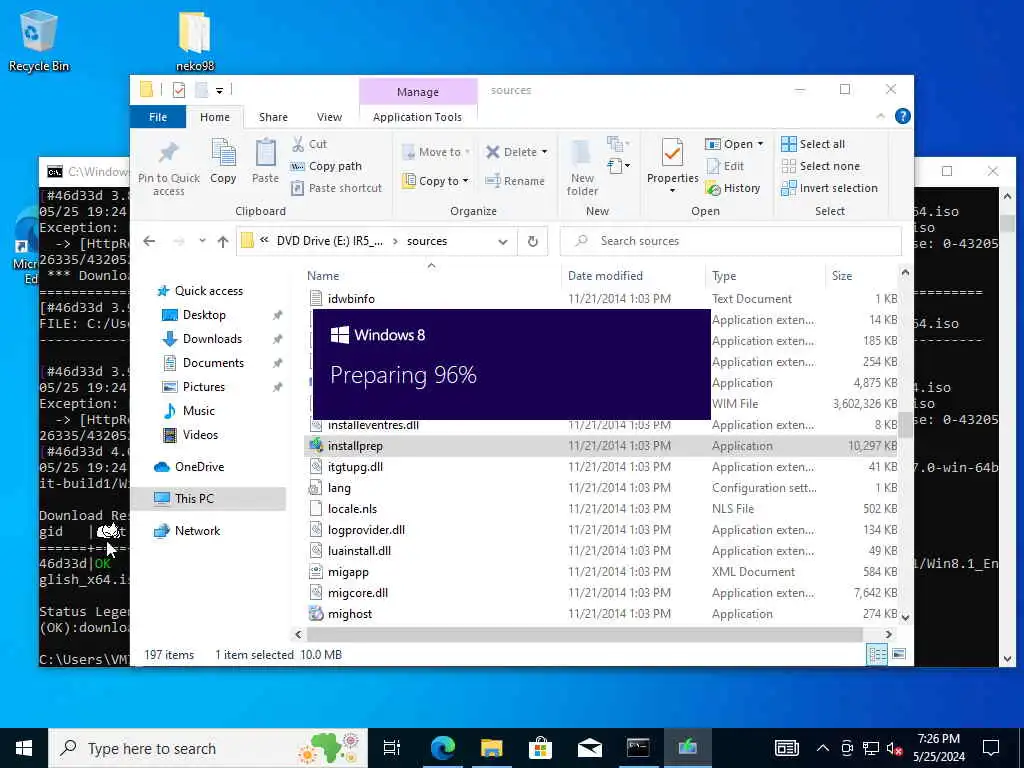Click the Paste ribbon icon

tap(265, 161)
